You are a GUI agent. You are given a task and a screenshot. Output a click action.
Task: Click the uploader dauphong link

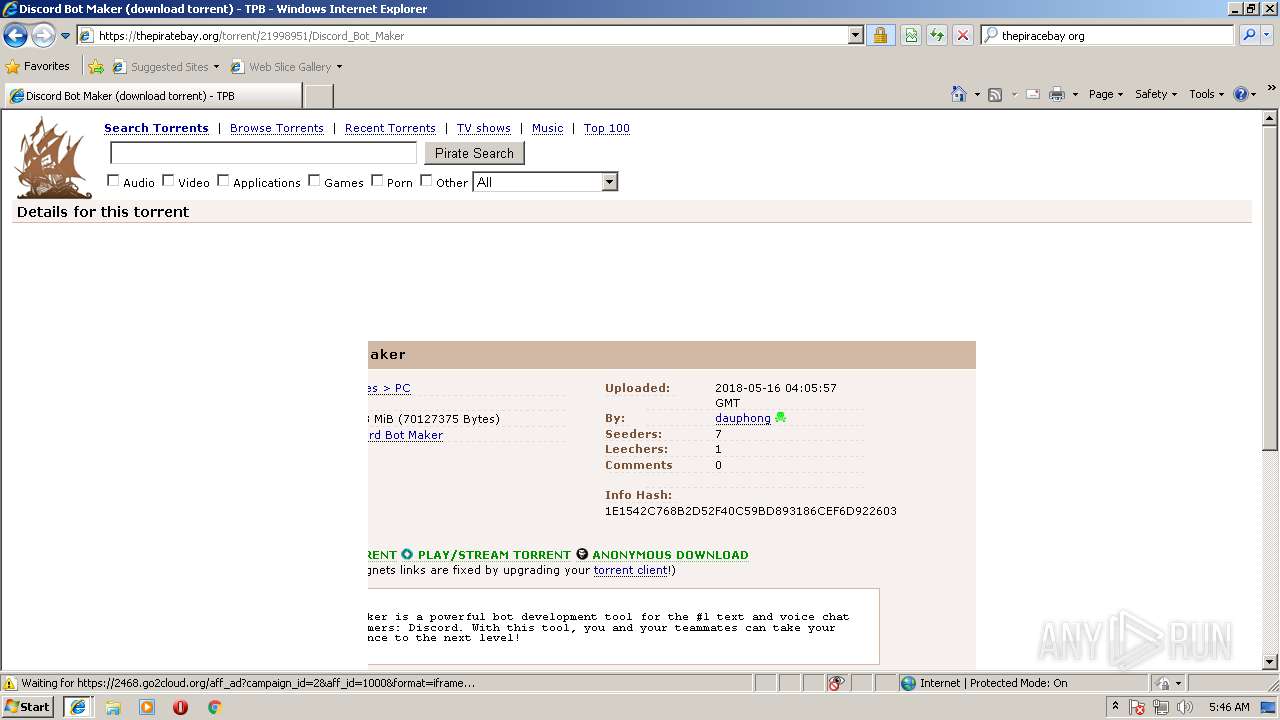click(743, 418)
